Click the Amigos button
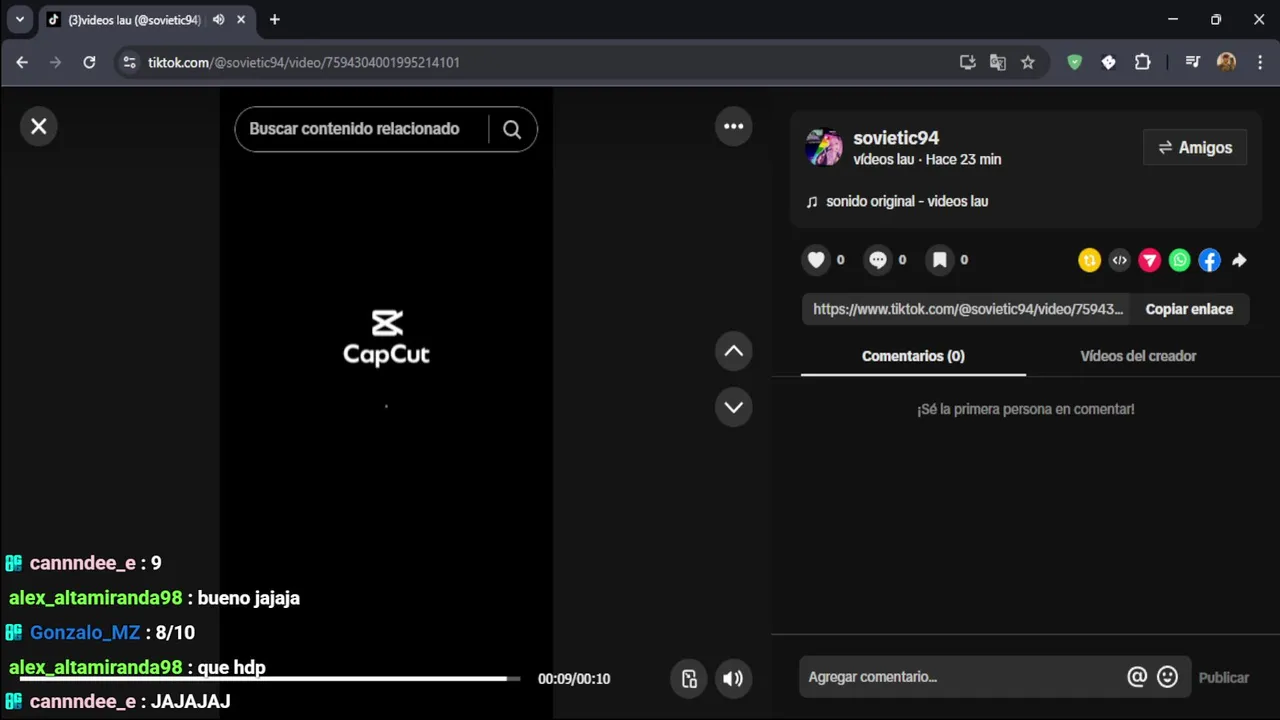This screenshot has height=720, width=1280. [x=1195, y=147]
